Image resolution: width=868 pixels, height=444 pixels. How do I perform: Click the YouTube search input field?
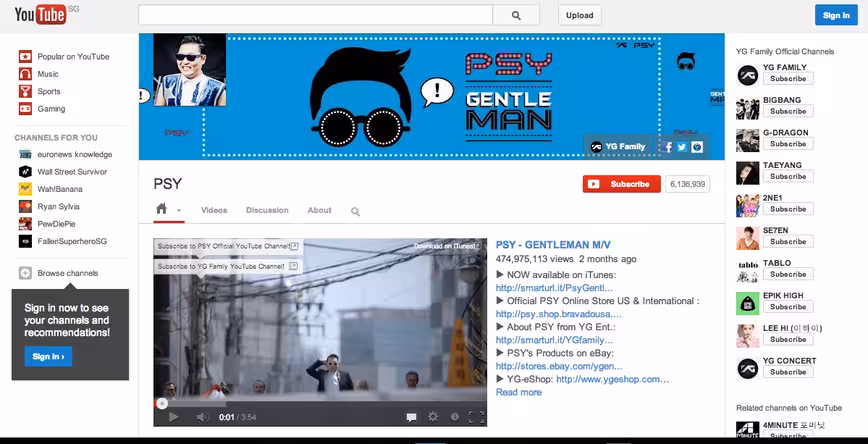point(316,16)
